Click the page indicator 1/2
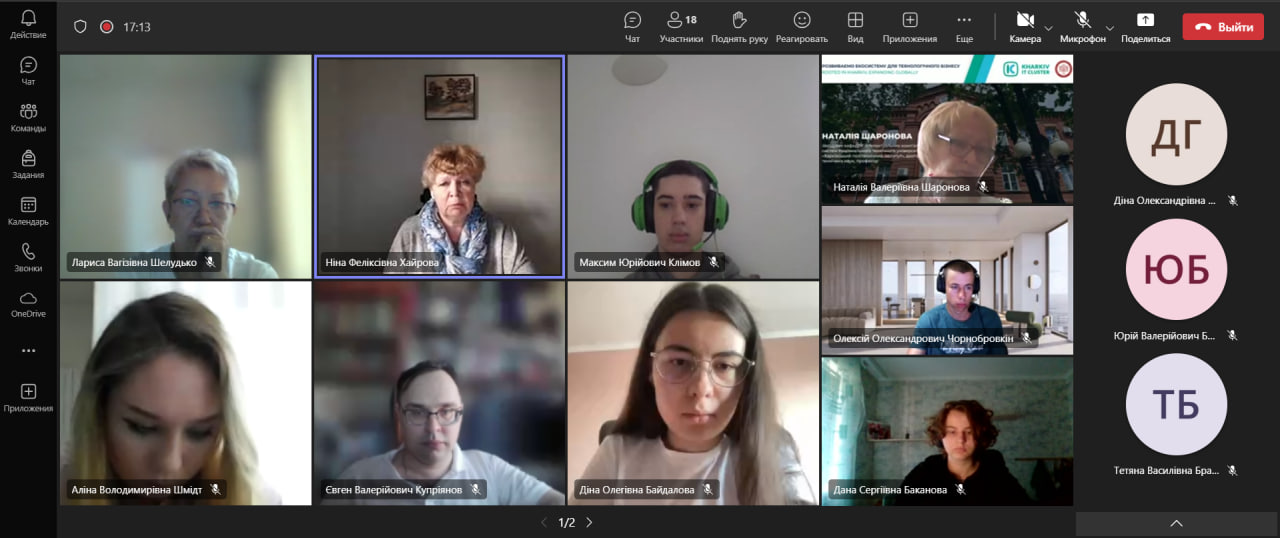The height and width of the screenshot is (538, 1280). [566, 522]
